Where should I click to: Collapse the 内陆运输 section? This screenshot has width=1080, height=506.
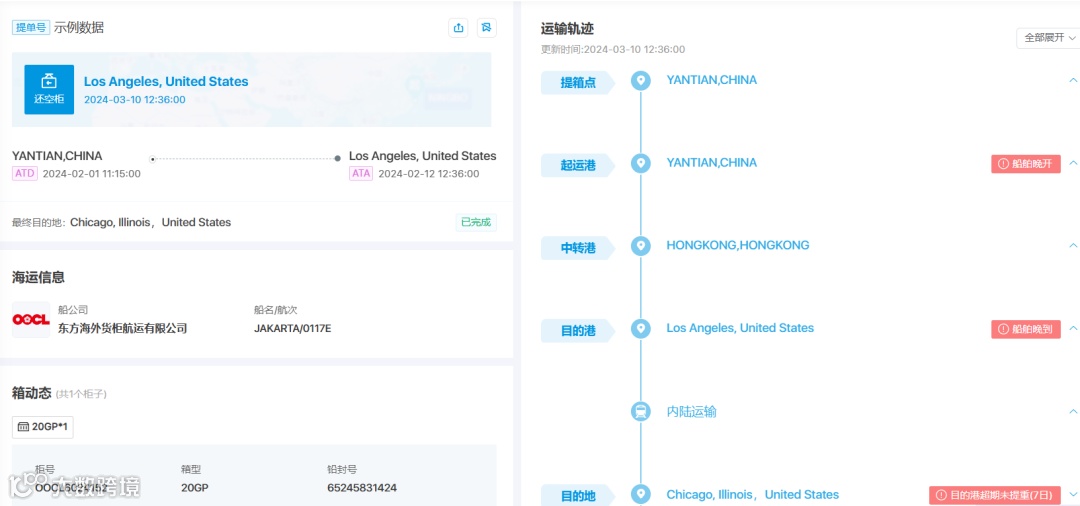point(1072,411)
